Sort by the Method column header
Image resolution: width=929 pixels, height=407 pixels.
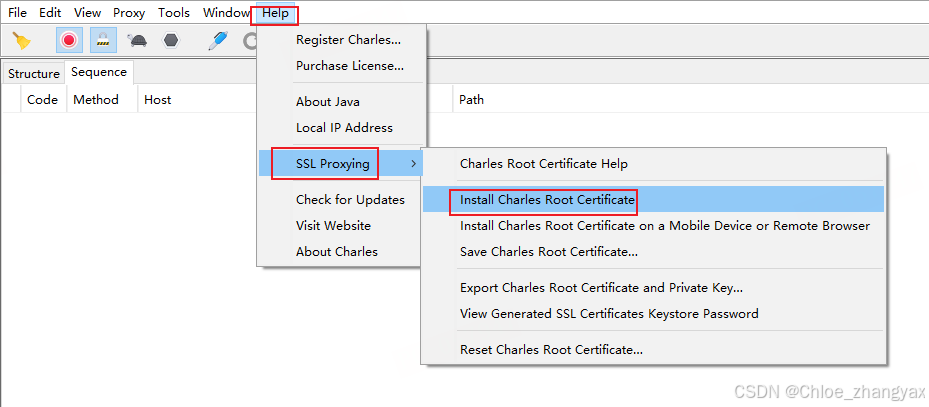tap(102, 100)
